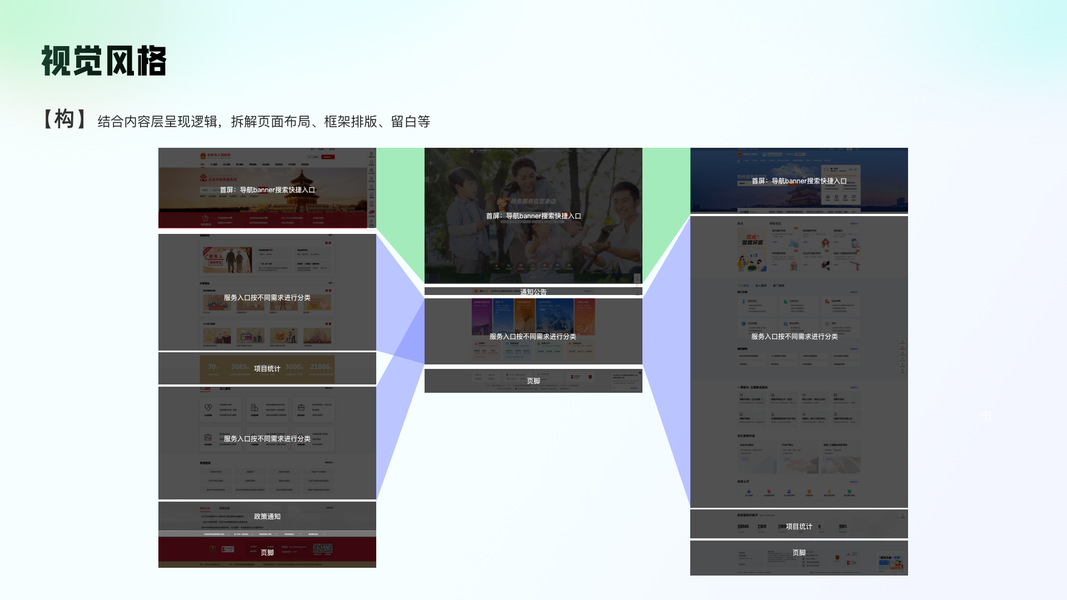The image size is (1067, 600).
Task: Select the blue site's 页脚 footer section
Action: (799, 558)
